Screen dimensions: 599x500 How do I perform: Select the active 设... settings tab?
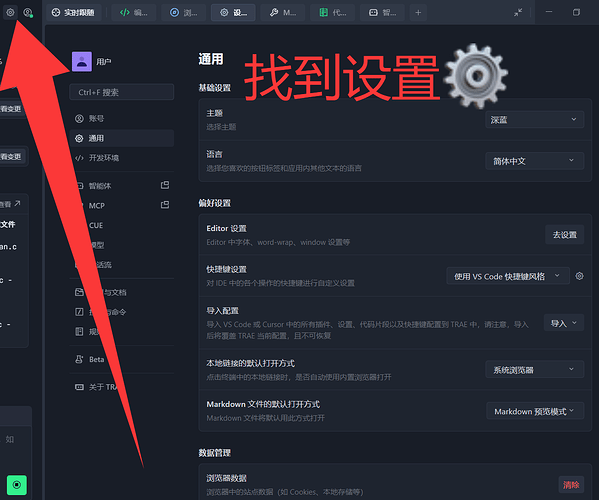pyautogui.click(x=233, y=13)
